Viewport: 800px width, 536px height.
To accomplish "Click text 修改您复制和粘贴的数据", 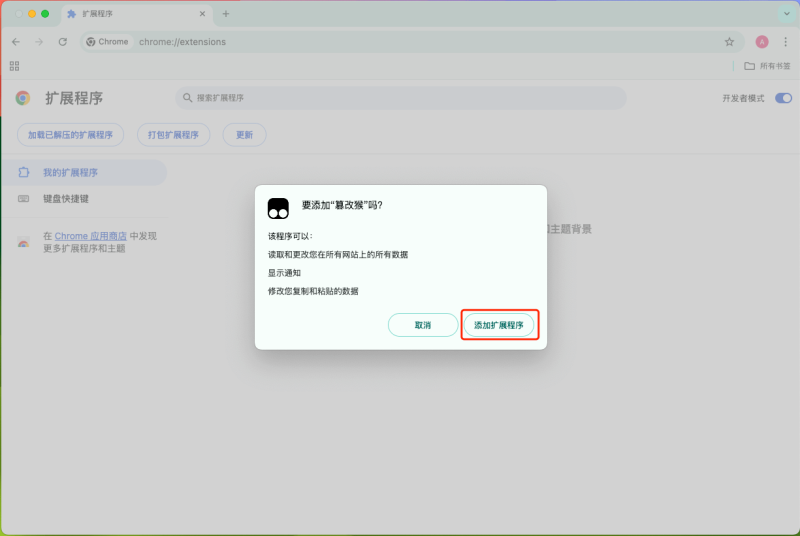I will (313, 291).
